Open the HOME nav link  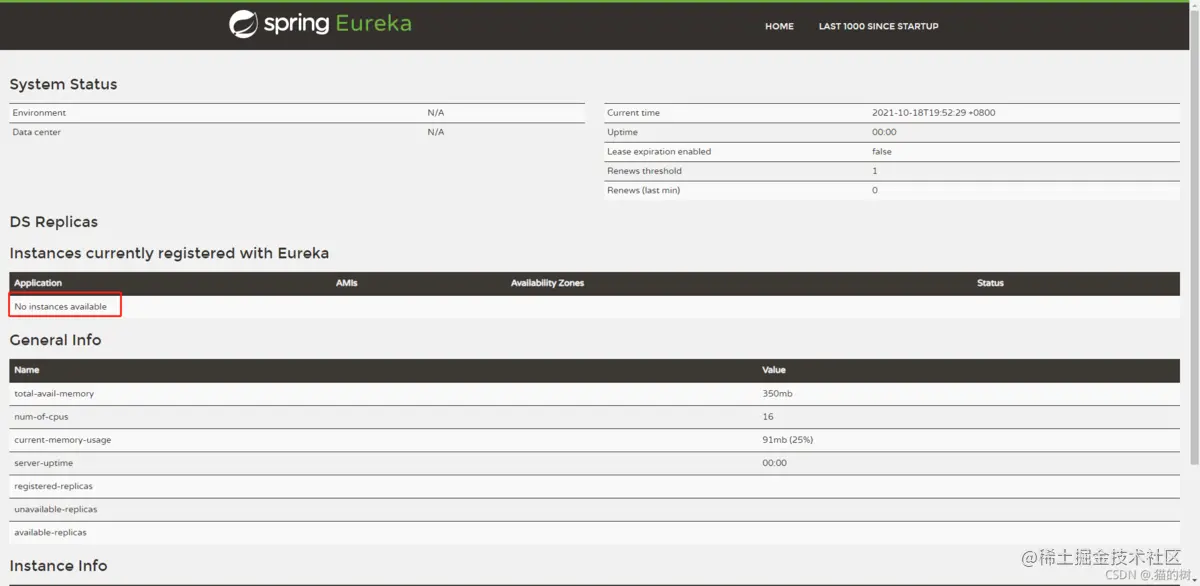779,27
